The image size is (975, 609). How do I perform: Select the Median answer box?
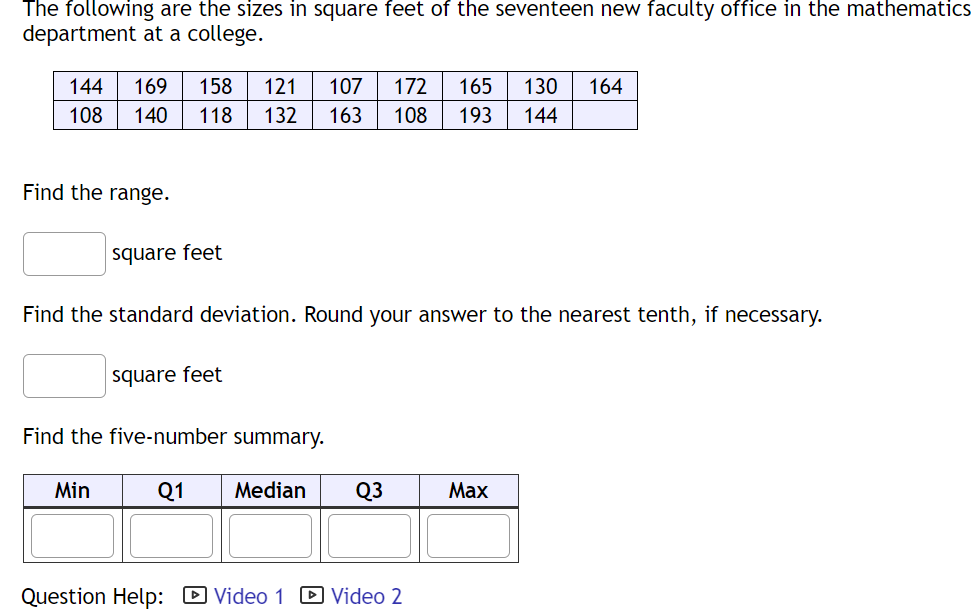269,535
